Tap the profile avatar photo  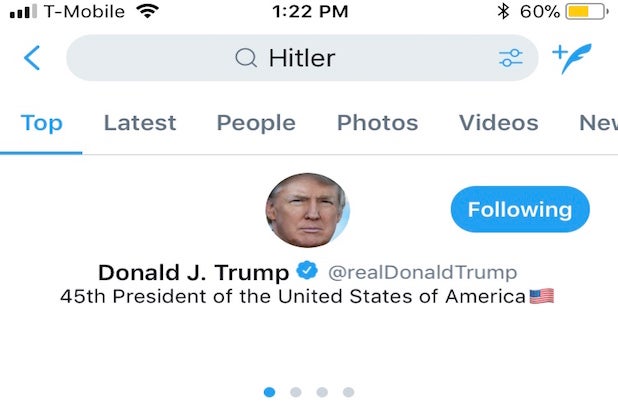[307, 211]
